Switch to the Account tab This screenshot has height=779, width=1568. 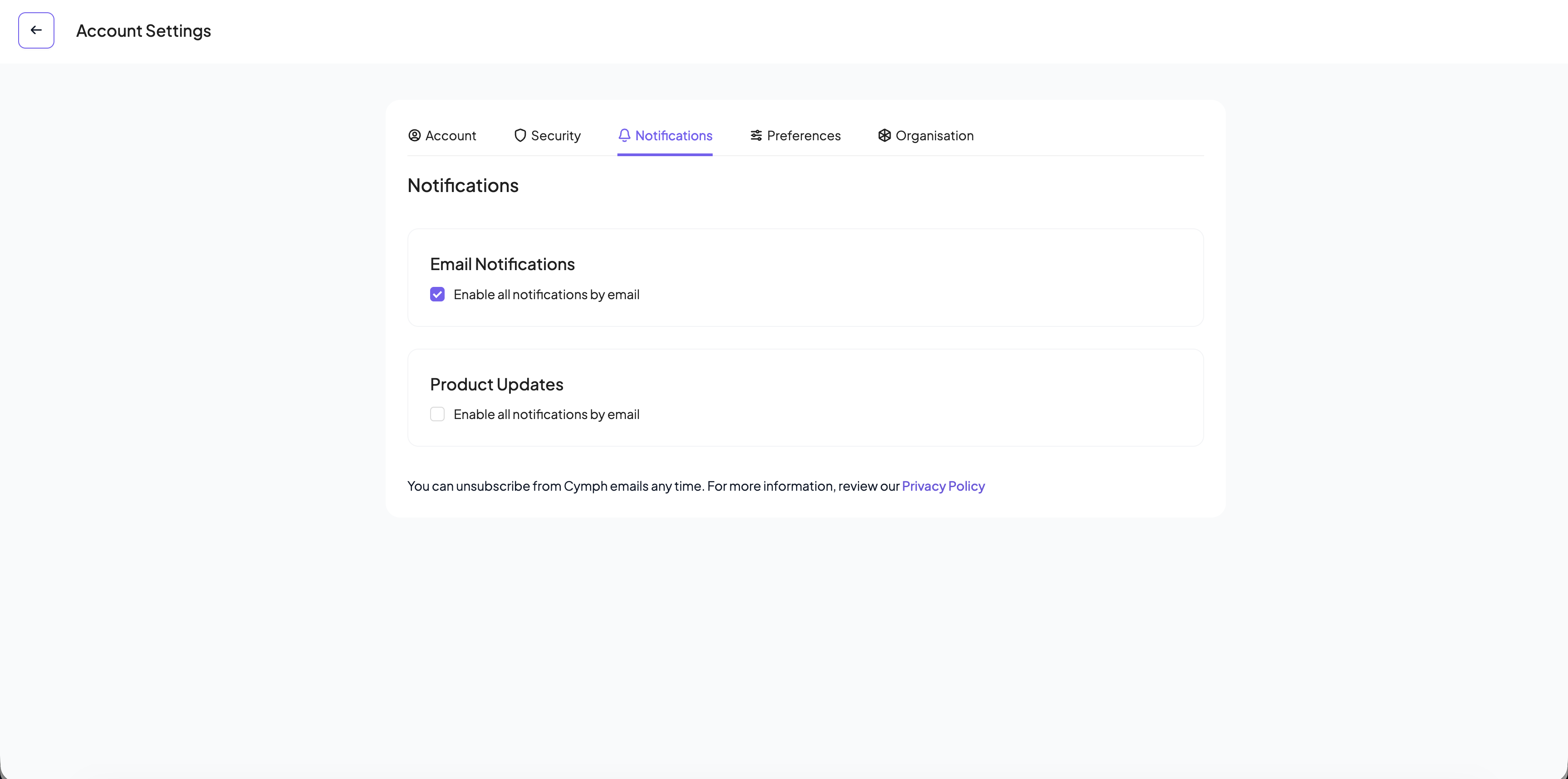click(451, 135)
